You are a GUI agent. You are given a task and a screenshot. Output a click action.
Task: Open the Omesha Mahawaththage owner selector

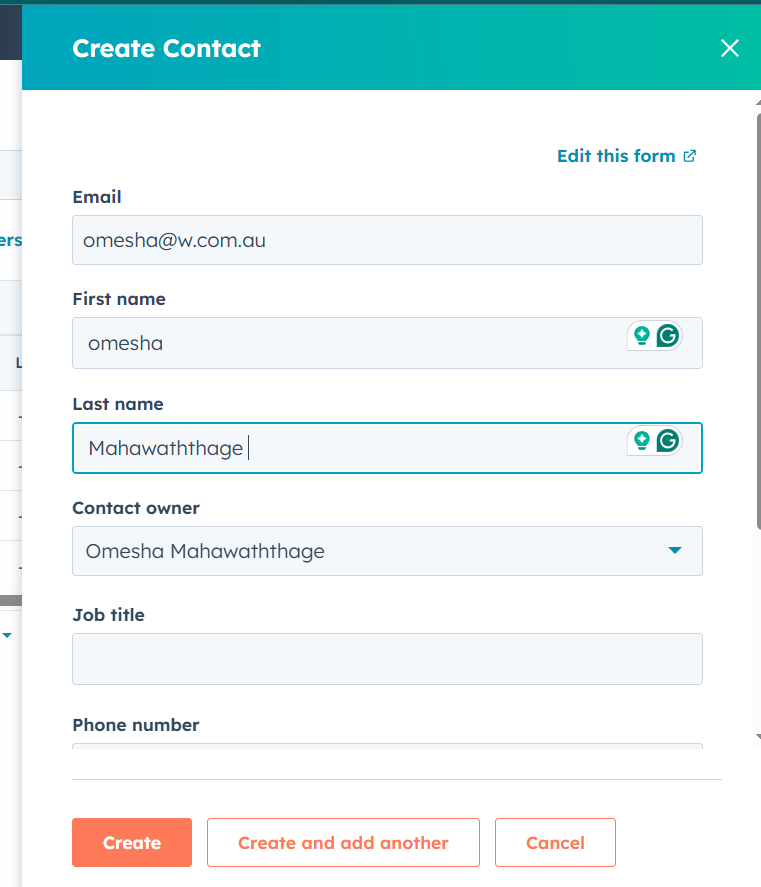[x=387, y=551]
